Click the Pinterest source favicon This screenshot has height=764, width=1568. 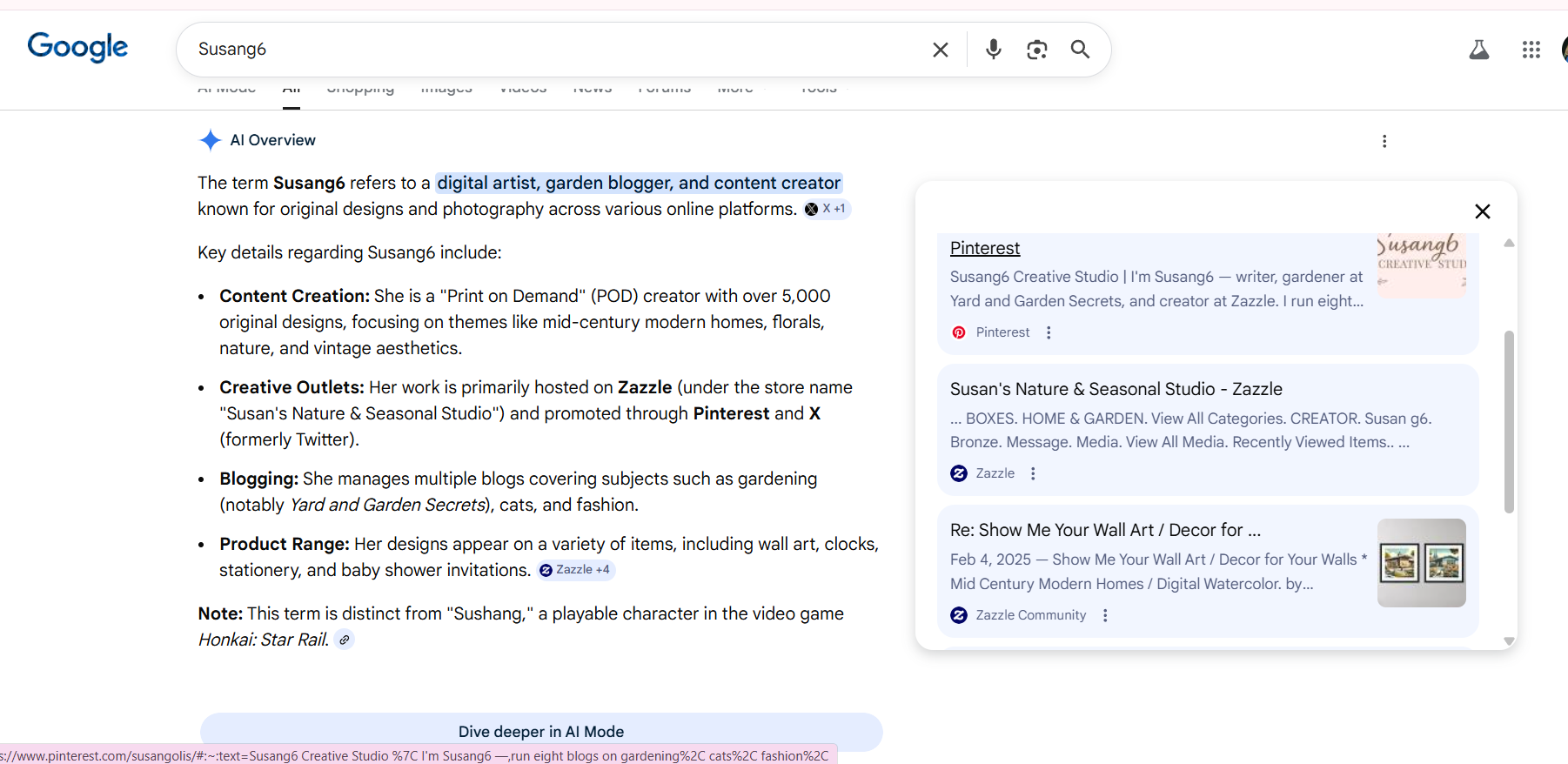pyautogui.click(x=959, y=332)
